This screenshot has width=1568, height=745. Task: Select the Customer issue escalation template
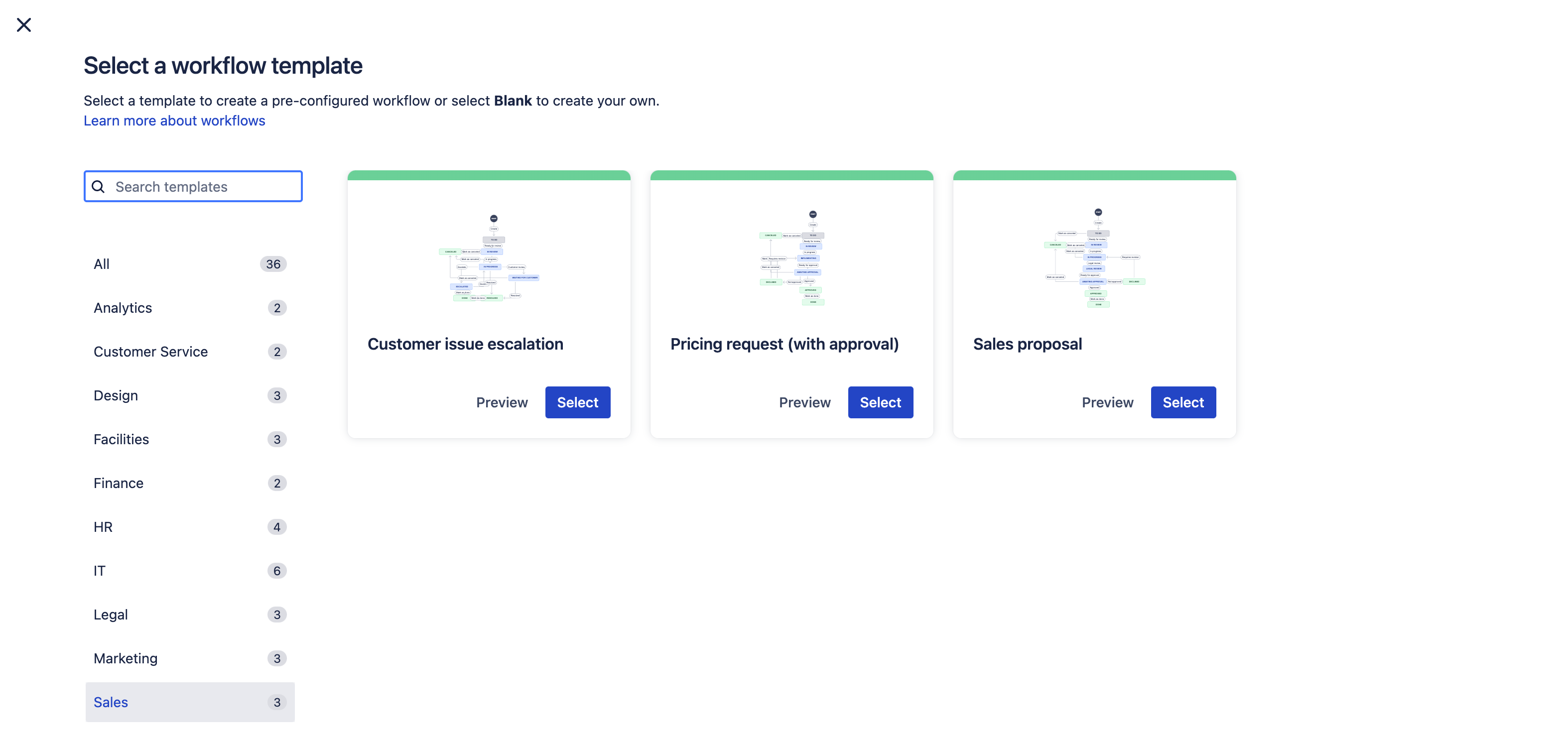(x=578, y=402)
